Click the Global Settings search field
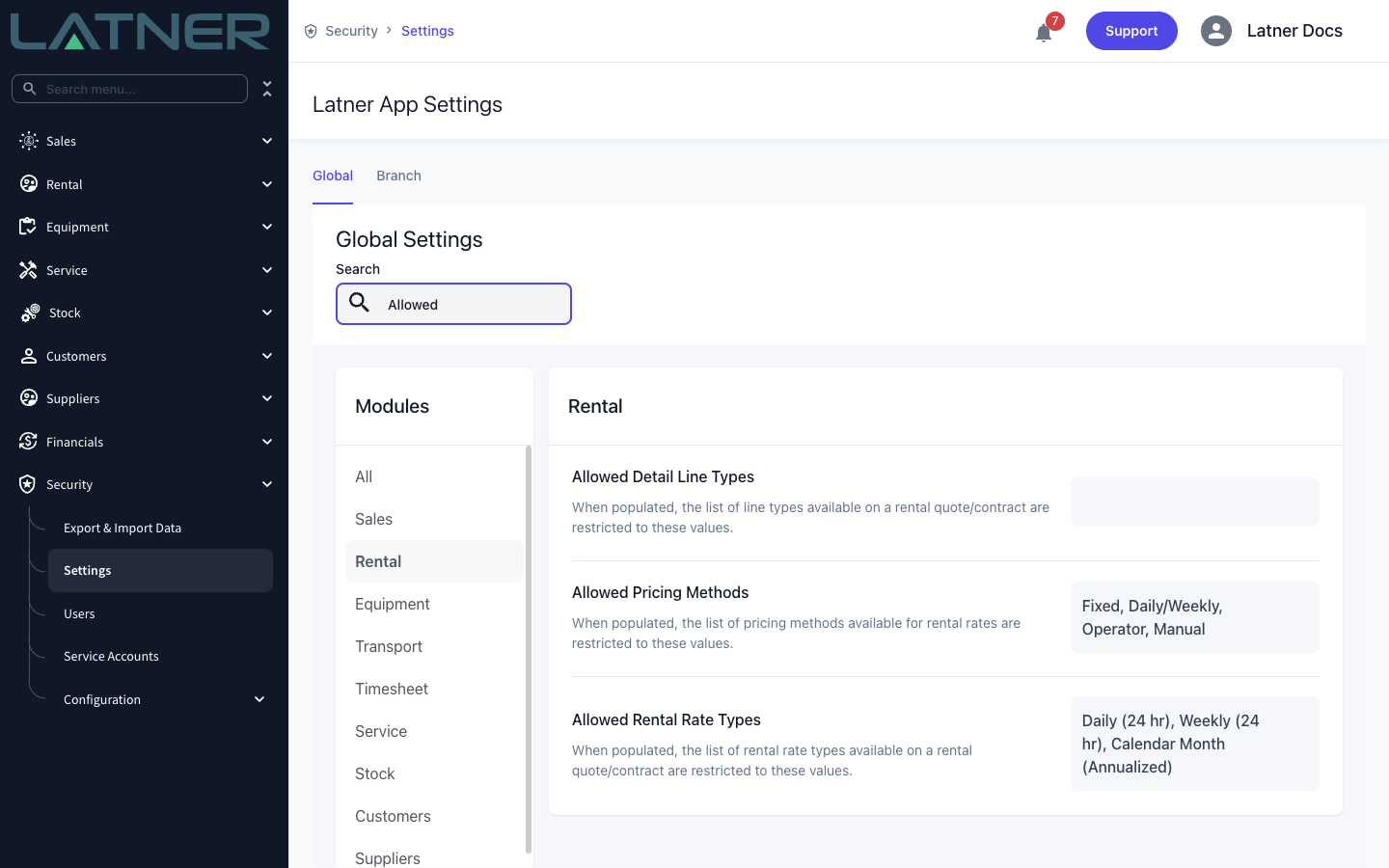The image size is (1389, 868). tap(453, 304)
